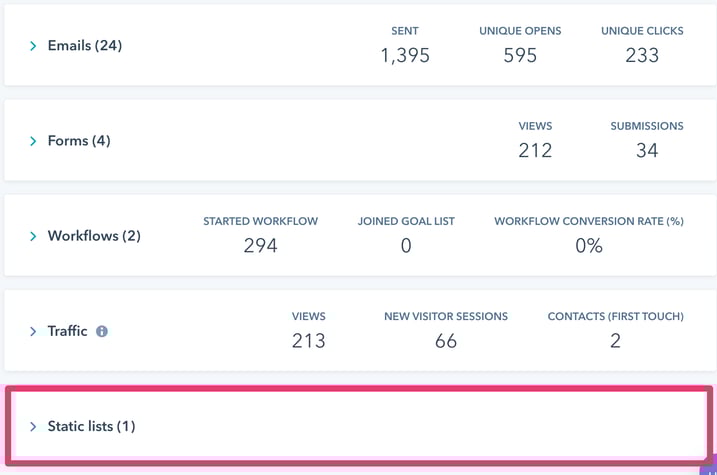This screenshot has width=717, height=475.
Task: Expand the Traffic section chevron
Action: 33,331
